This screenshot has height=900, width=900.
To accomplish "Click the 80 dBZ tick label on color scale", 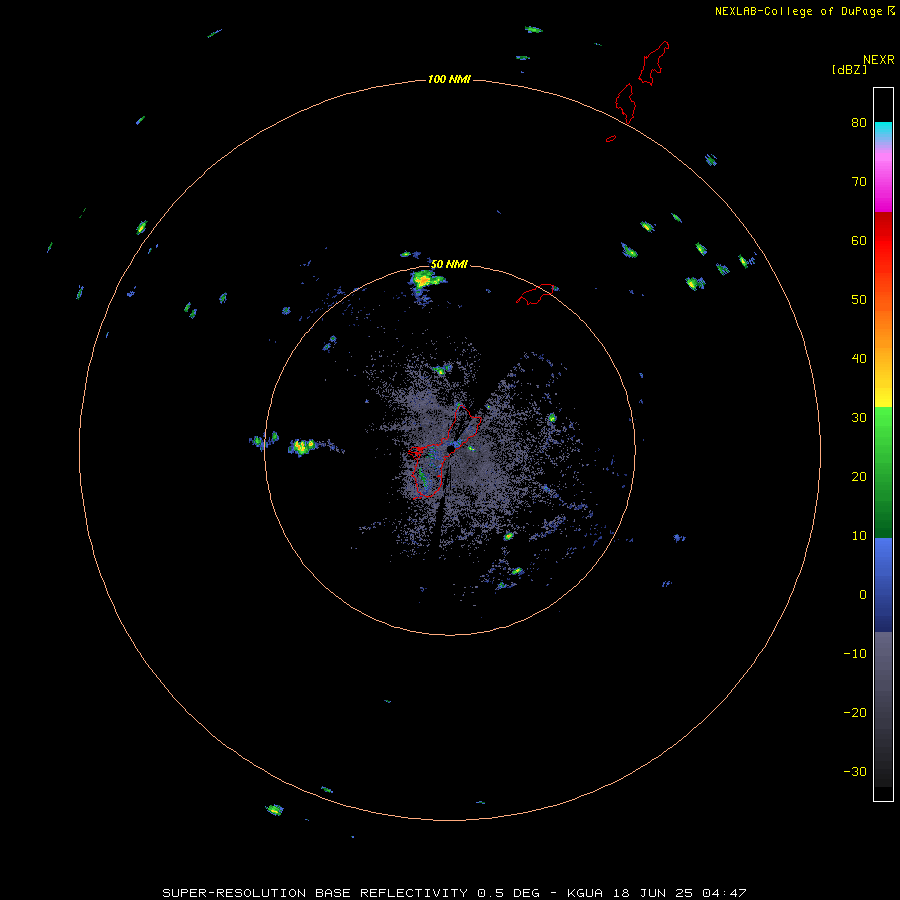I will click(859, 122).
